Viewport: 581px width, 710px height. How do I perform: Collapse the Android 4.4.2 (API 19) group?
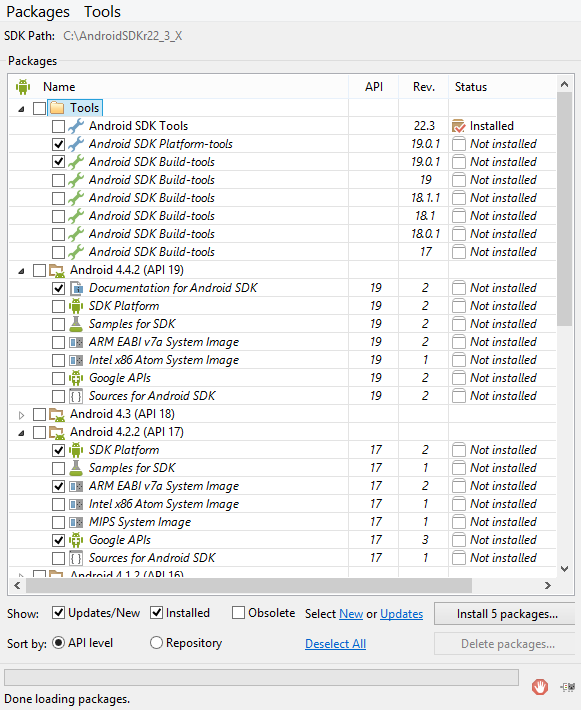tap(21, 271)
